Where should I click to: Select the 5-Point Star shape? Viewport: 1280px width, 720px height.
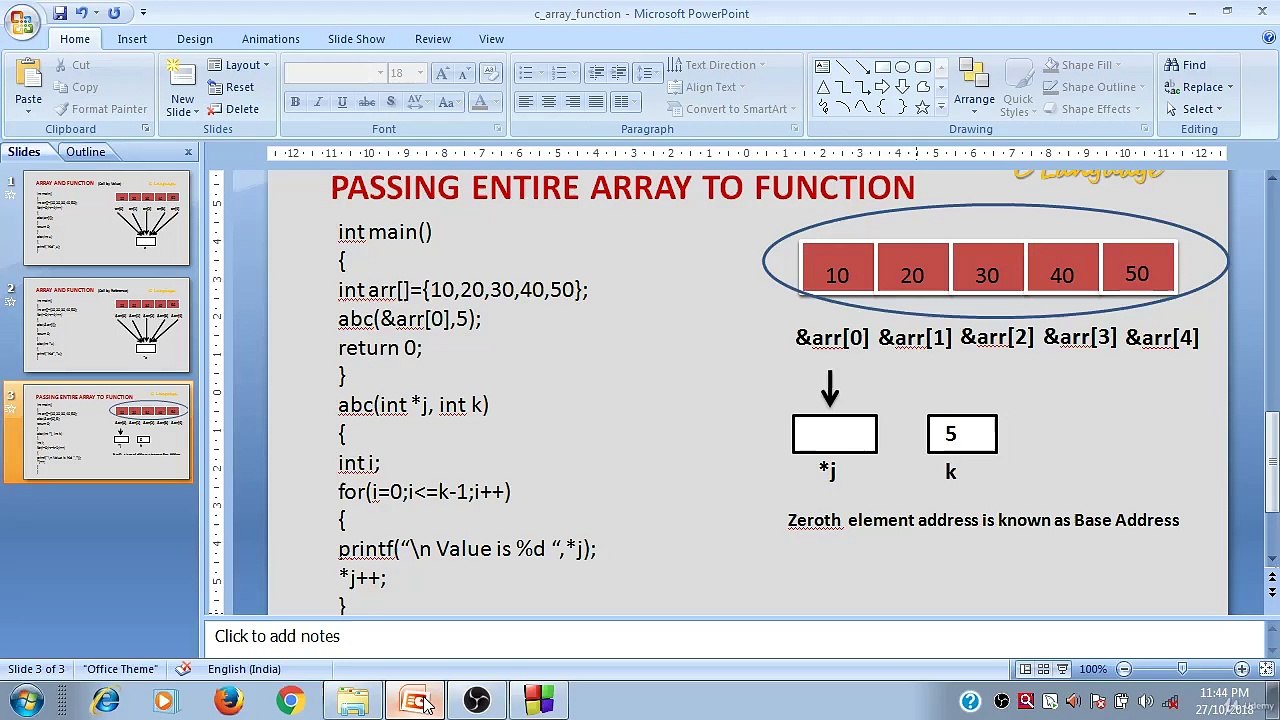coord(923,107)
